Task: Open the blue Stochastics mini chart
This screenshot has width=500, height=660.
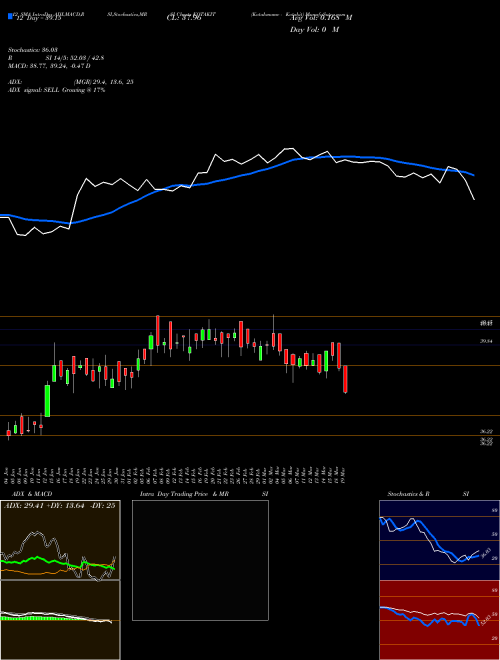Action: [439, 540]
